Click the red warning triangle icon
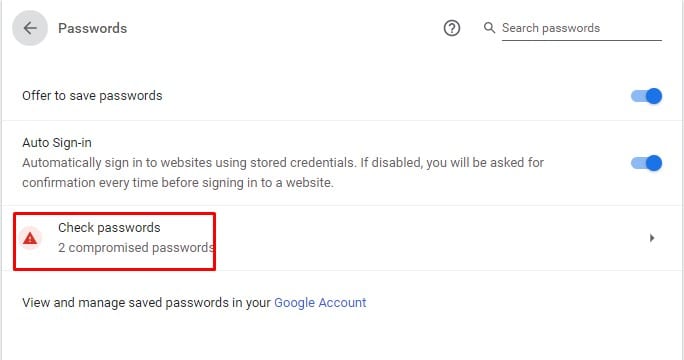The image size is (684, 360). click(30, 238)
